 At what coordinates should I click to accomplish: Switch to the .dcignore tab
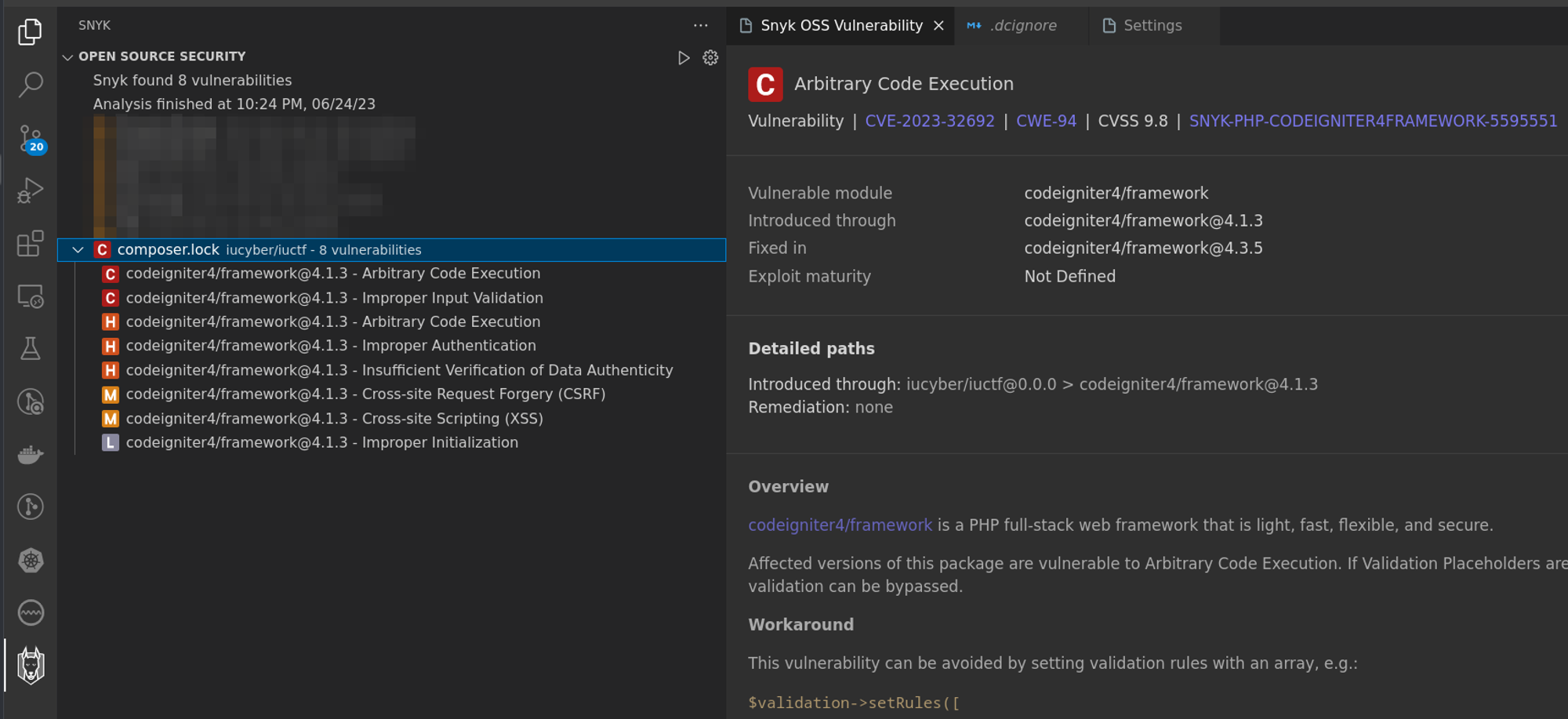[1022, 26]
